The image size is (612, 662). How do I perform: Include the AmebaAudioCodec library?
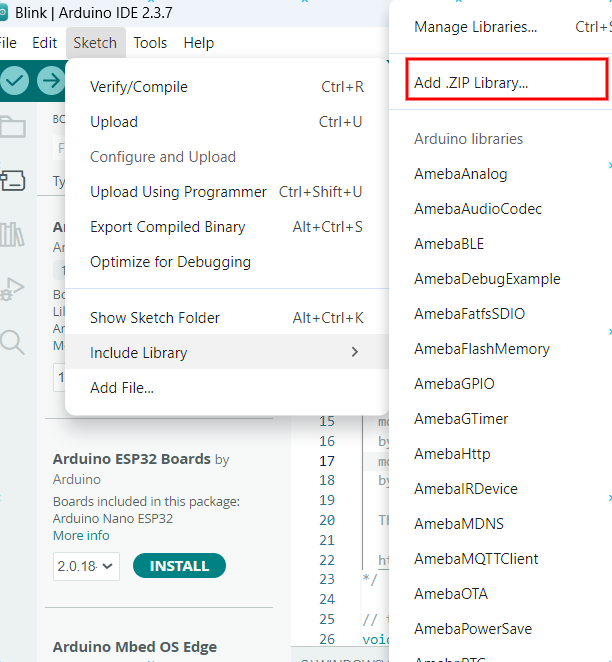click(501, 209)
